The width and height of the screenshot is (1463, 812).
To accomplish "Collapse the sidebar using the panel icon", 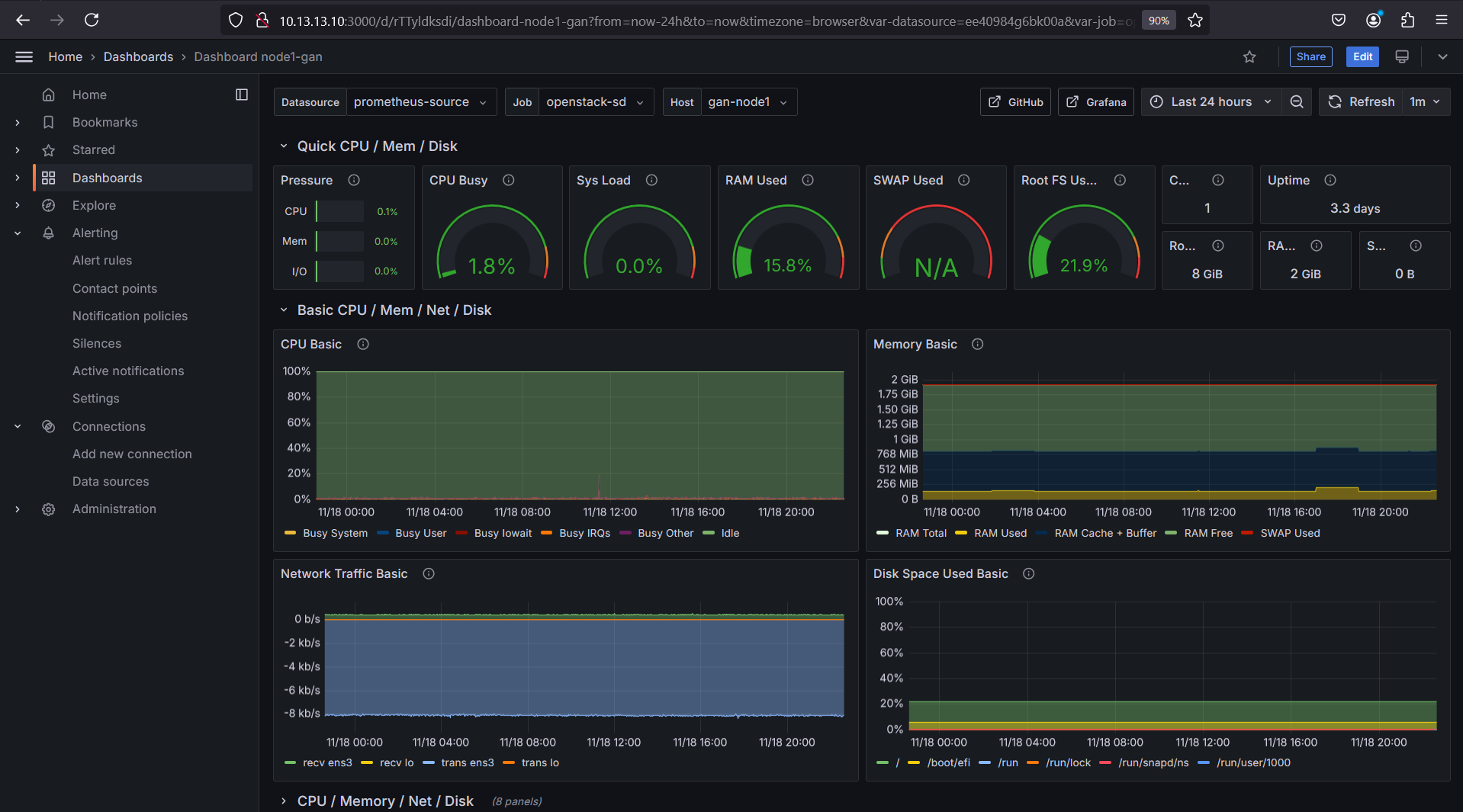I will 242,94.
